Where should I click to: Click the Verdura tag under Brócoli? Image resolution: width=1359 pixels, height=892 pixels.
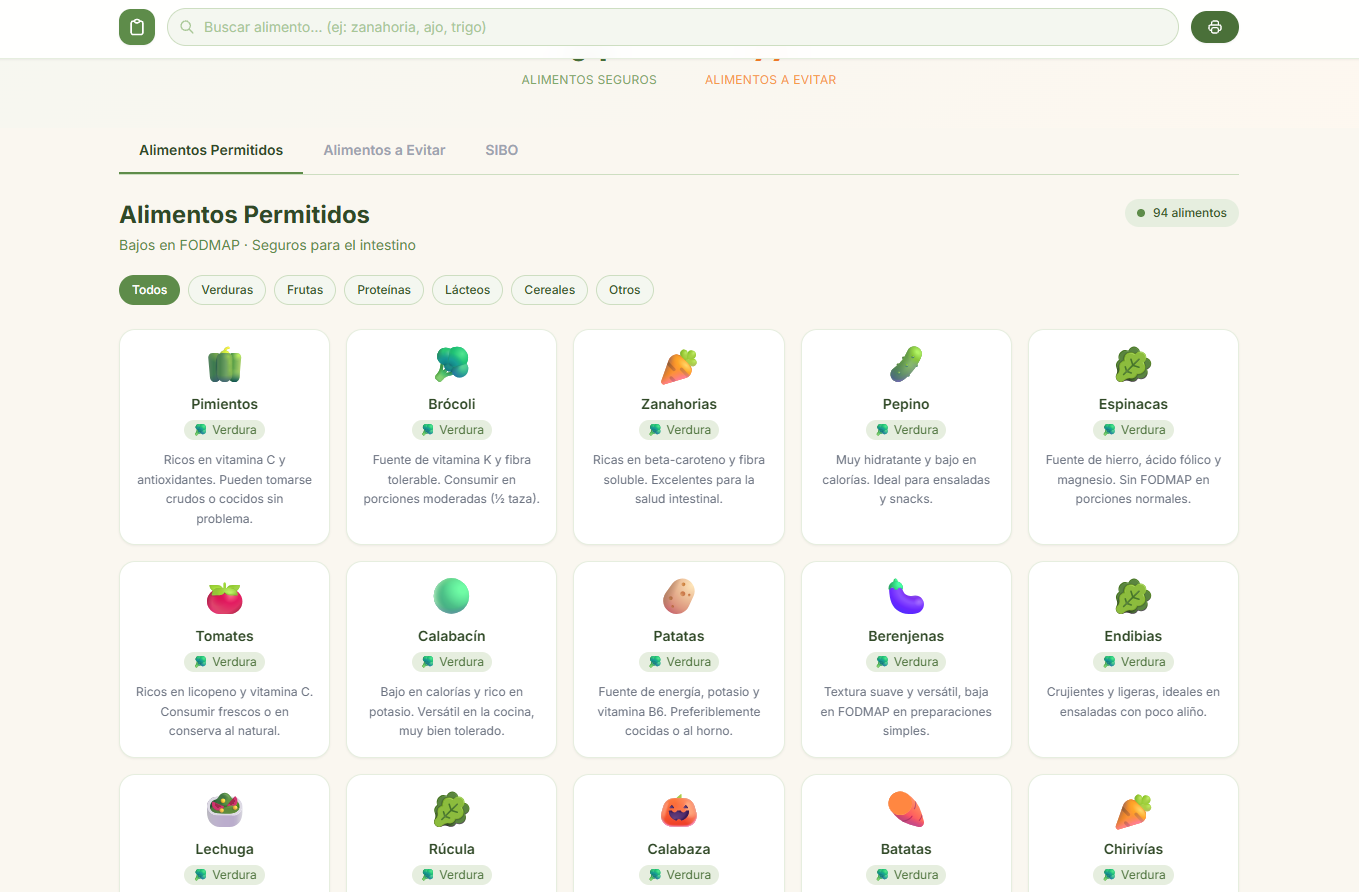[x=452, y=430]
